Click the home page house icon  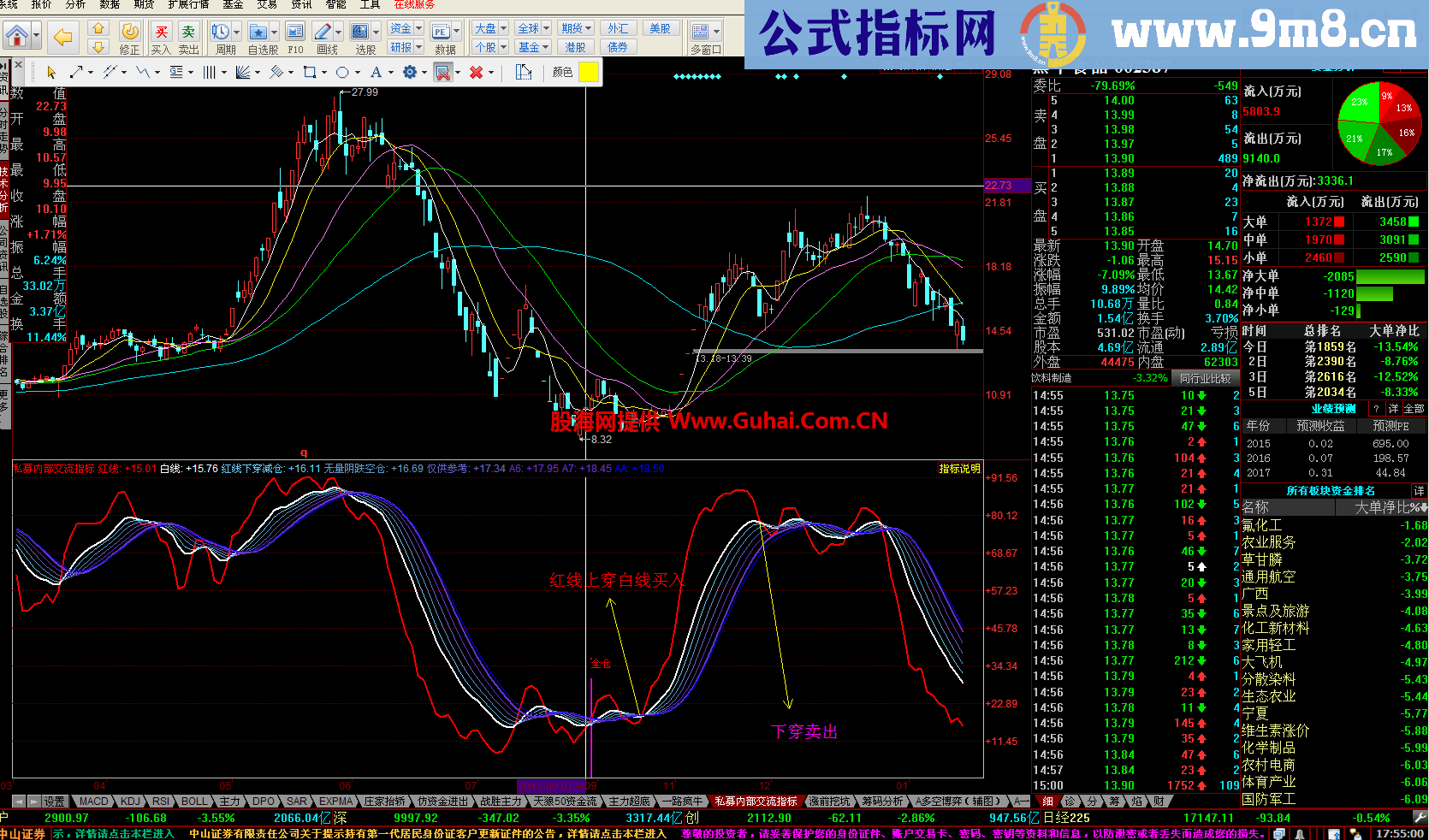[x=17, y=36]
